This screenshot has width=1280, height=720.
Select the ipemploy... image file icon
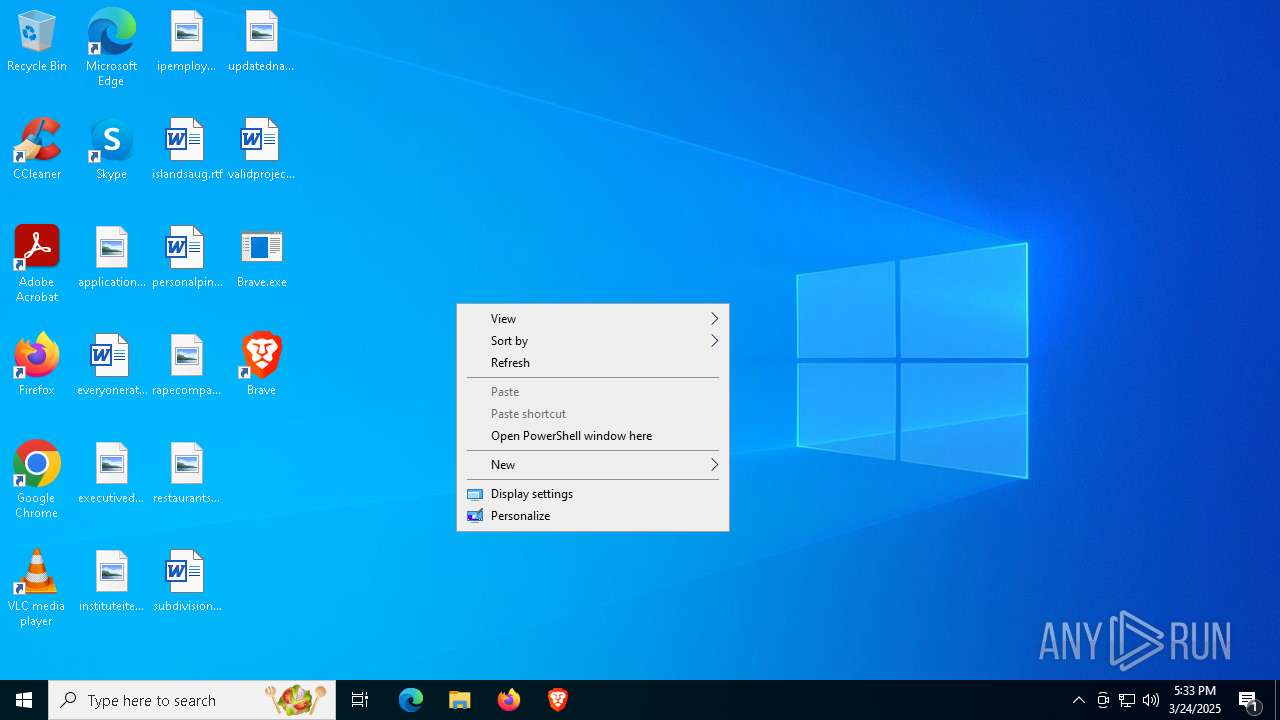coord(186,42)
